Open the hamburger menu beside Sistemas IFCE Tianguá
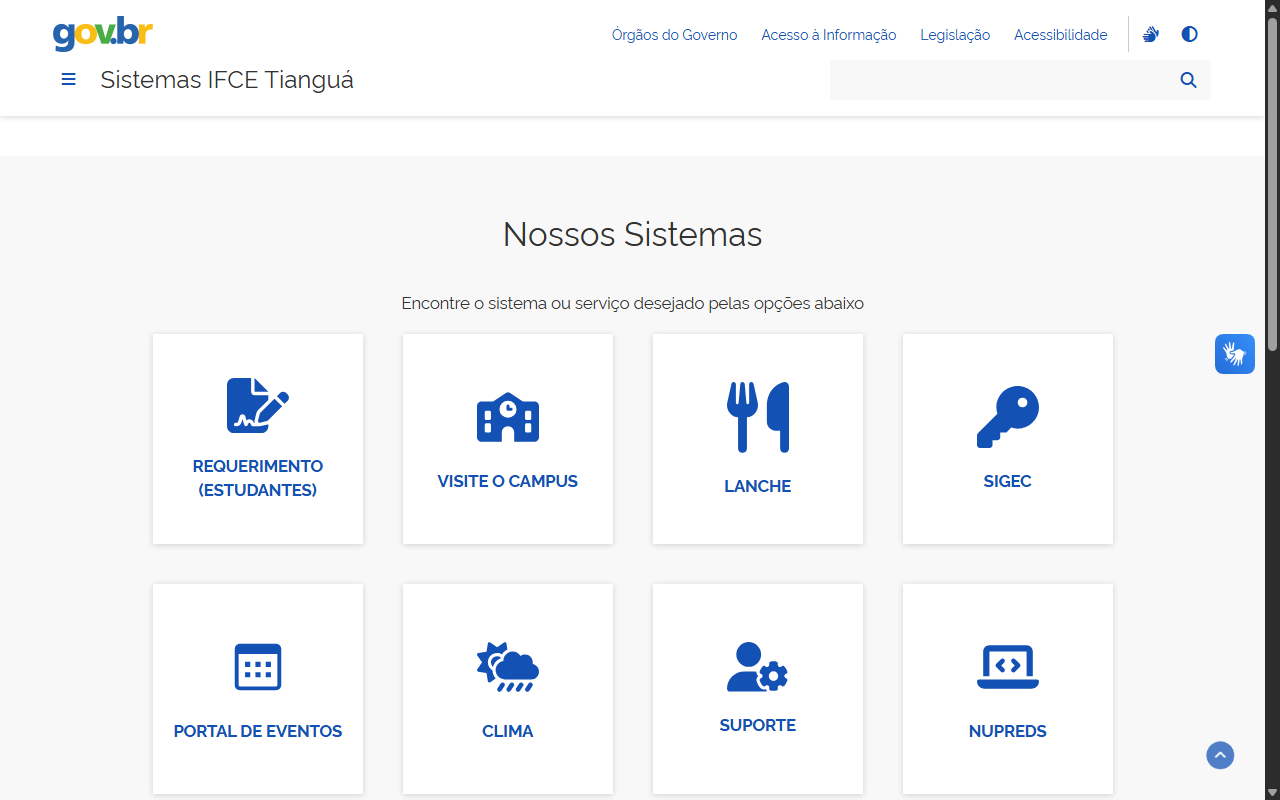 coord(68,79)
